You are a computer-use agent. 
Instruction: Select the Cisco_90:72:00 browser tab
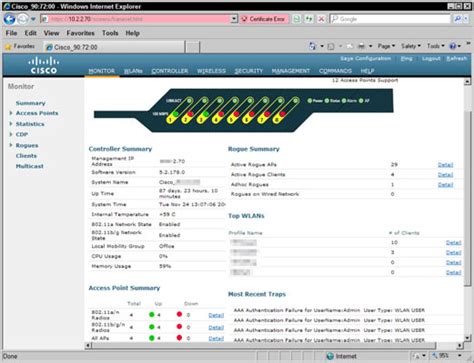pos(113,47)
